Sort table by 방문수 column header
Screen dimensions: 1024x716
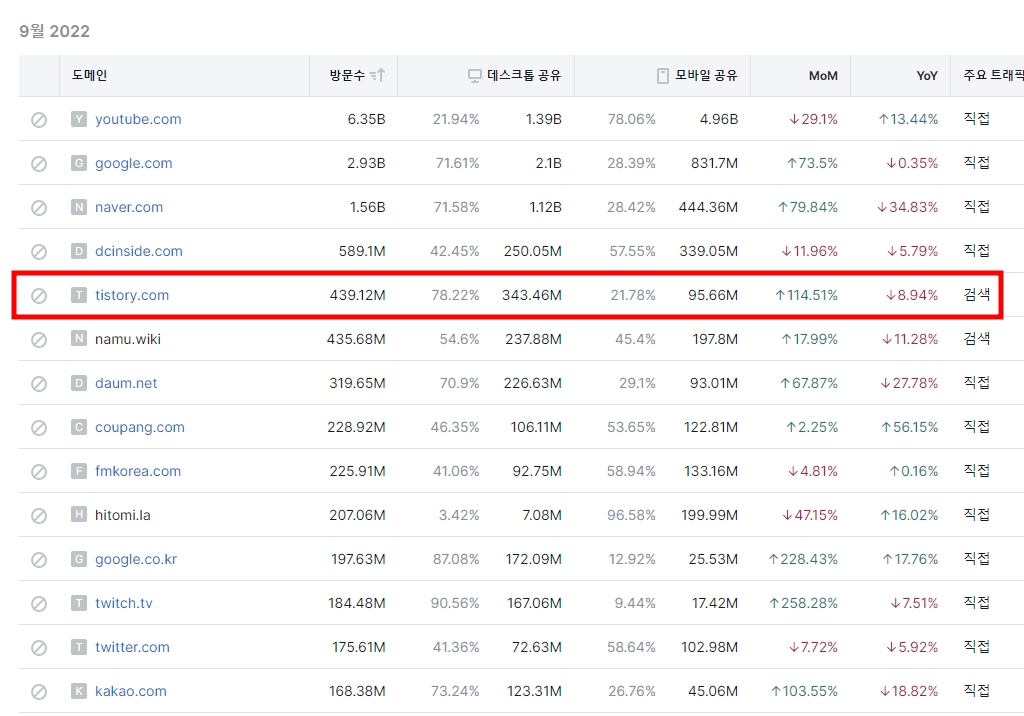[353, 76]
